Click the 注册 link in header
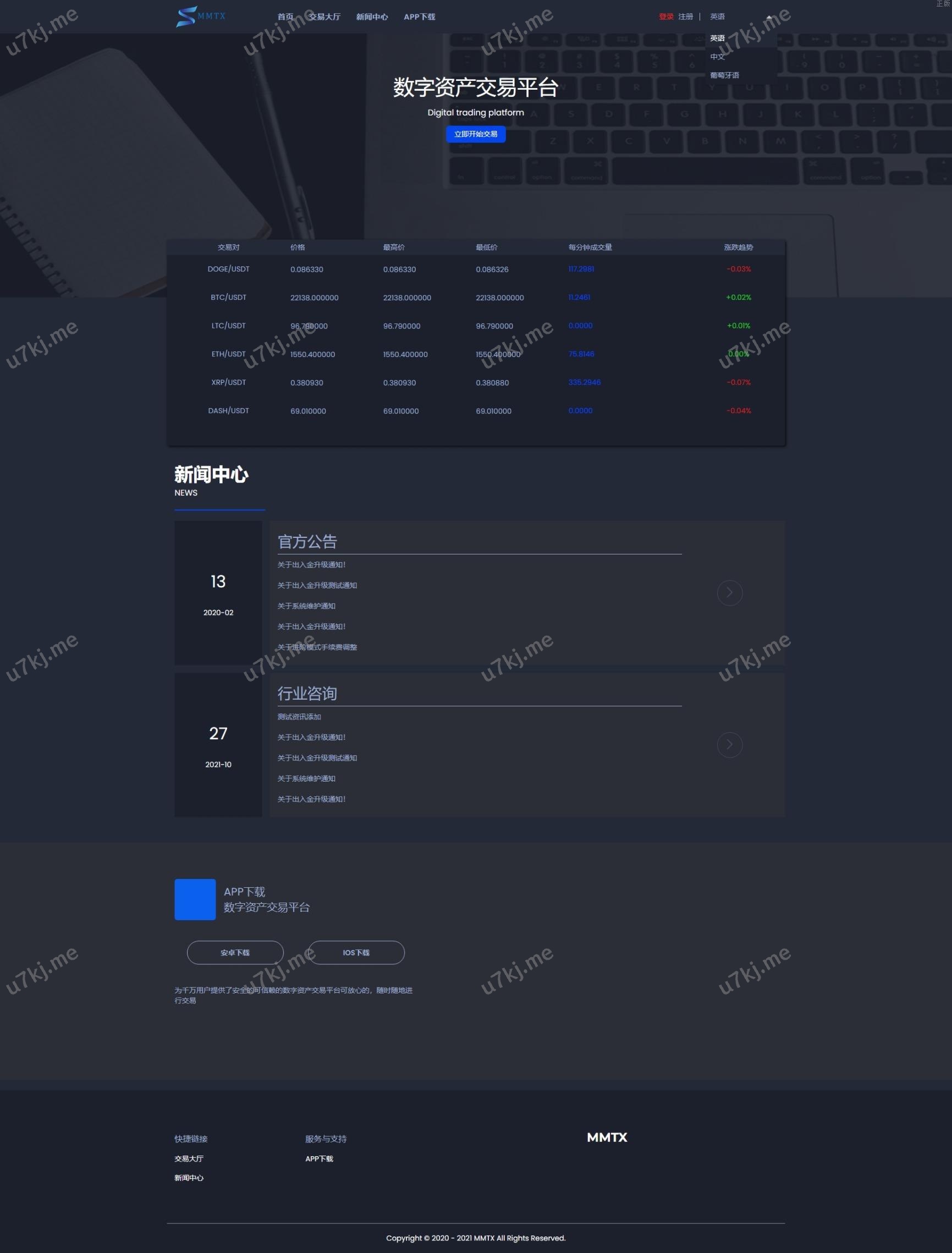The width and height of the screenshot is (952, 1253). (x=686, y=17)
